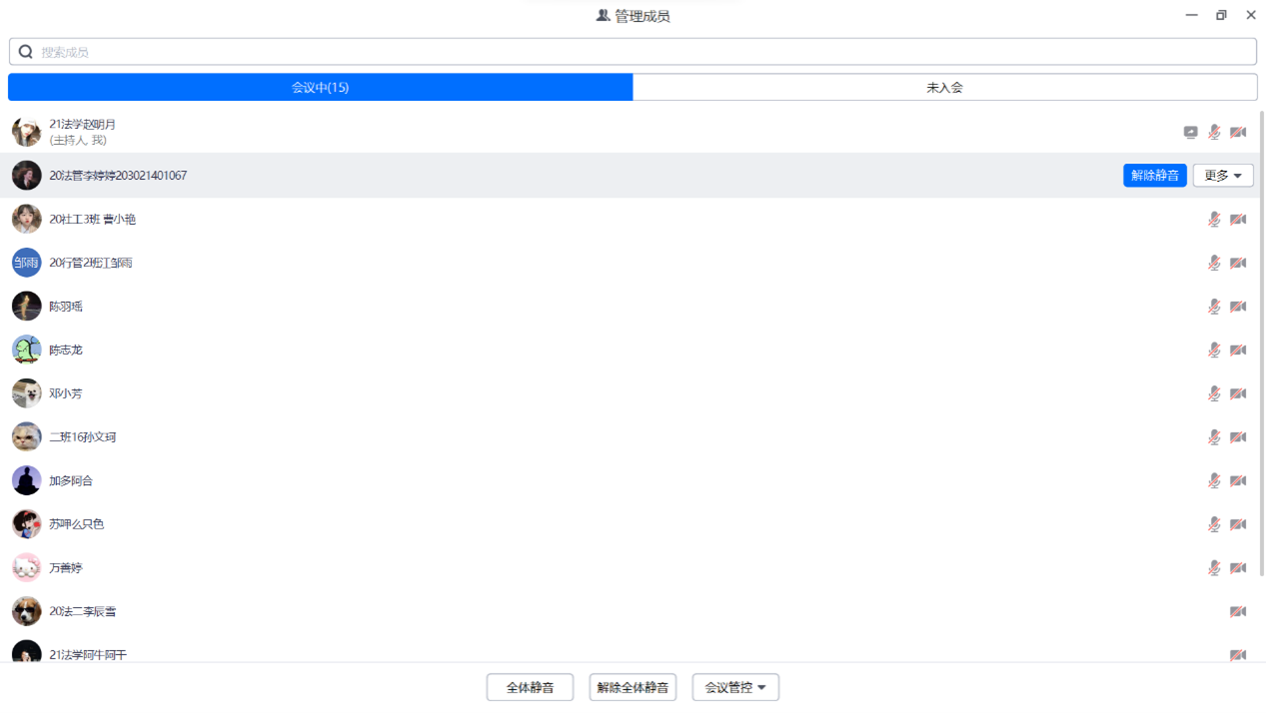Toggle camera for 二班16孙文珂

click(1238, 437)
